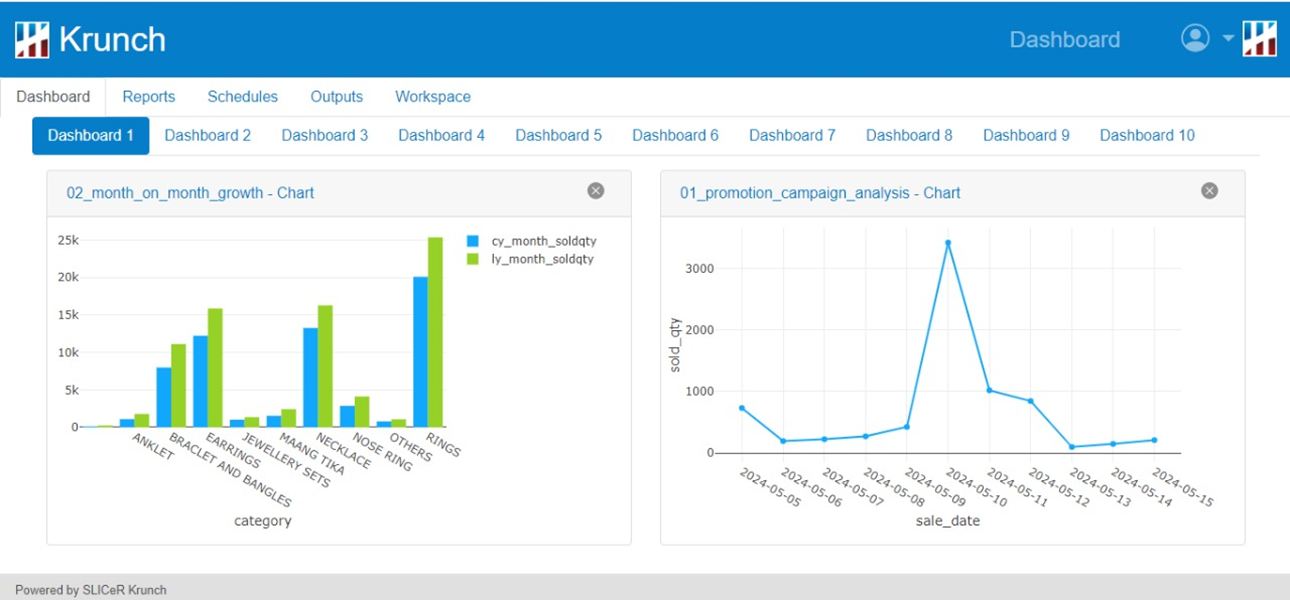Go to the Outputs tab
The height and width of the screenshot is (600, 1290).
point(337,97)
